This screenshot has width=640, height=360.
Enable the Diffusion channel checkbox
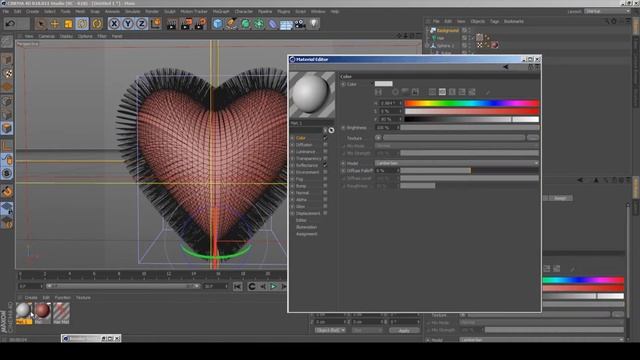click(325, 145)
